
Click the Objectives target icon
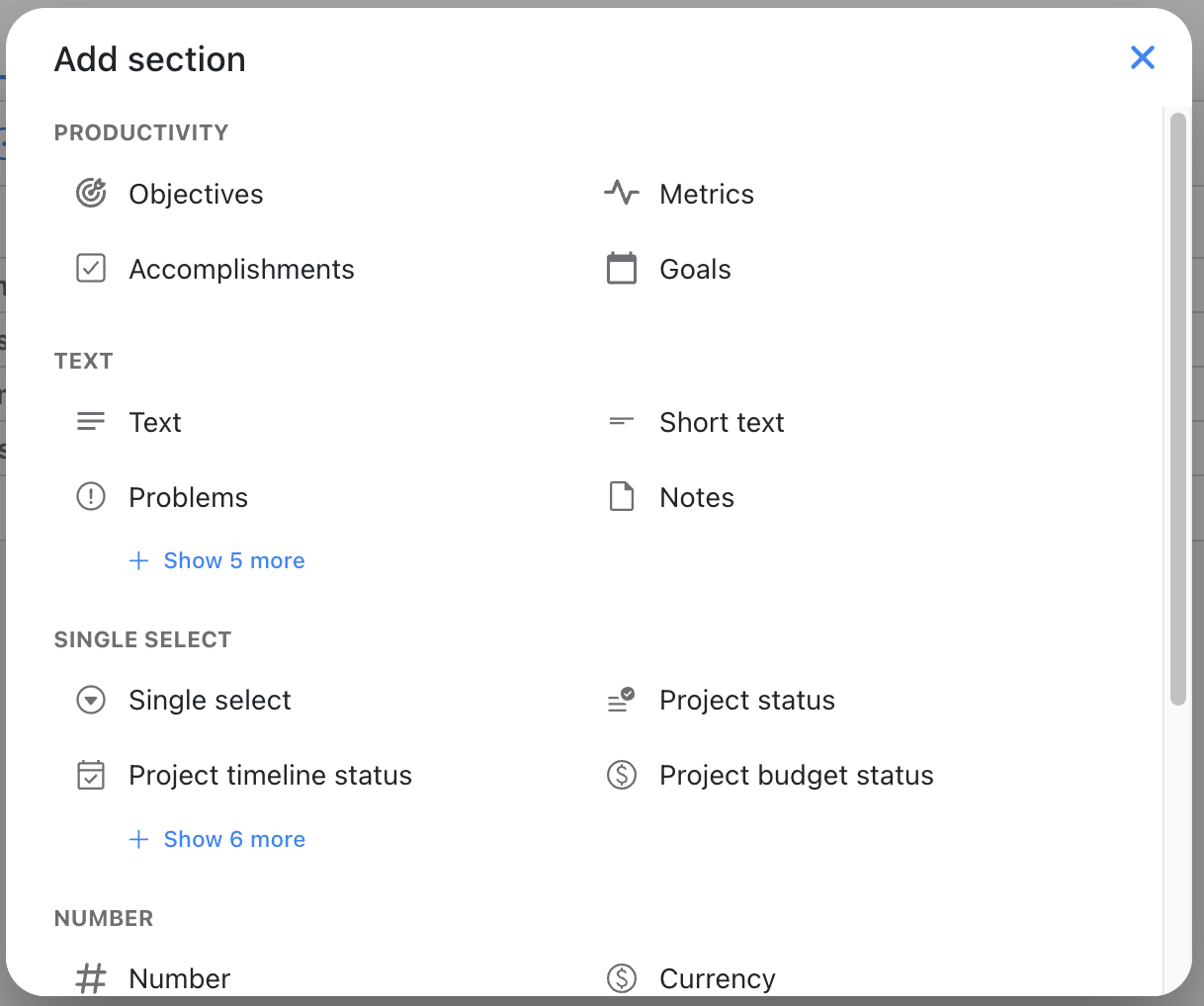click(91, 193)
